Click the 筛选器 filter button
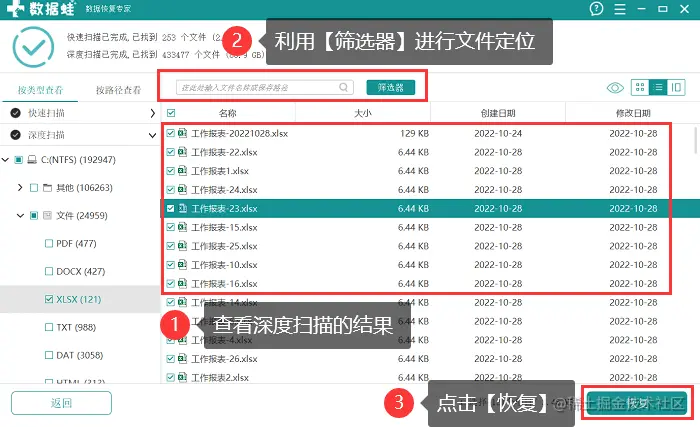This screenshot has height=427, width=700. click(391, 87)
